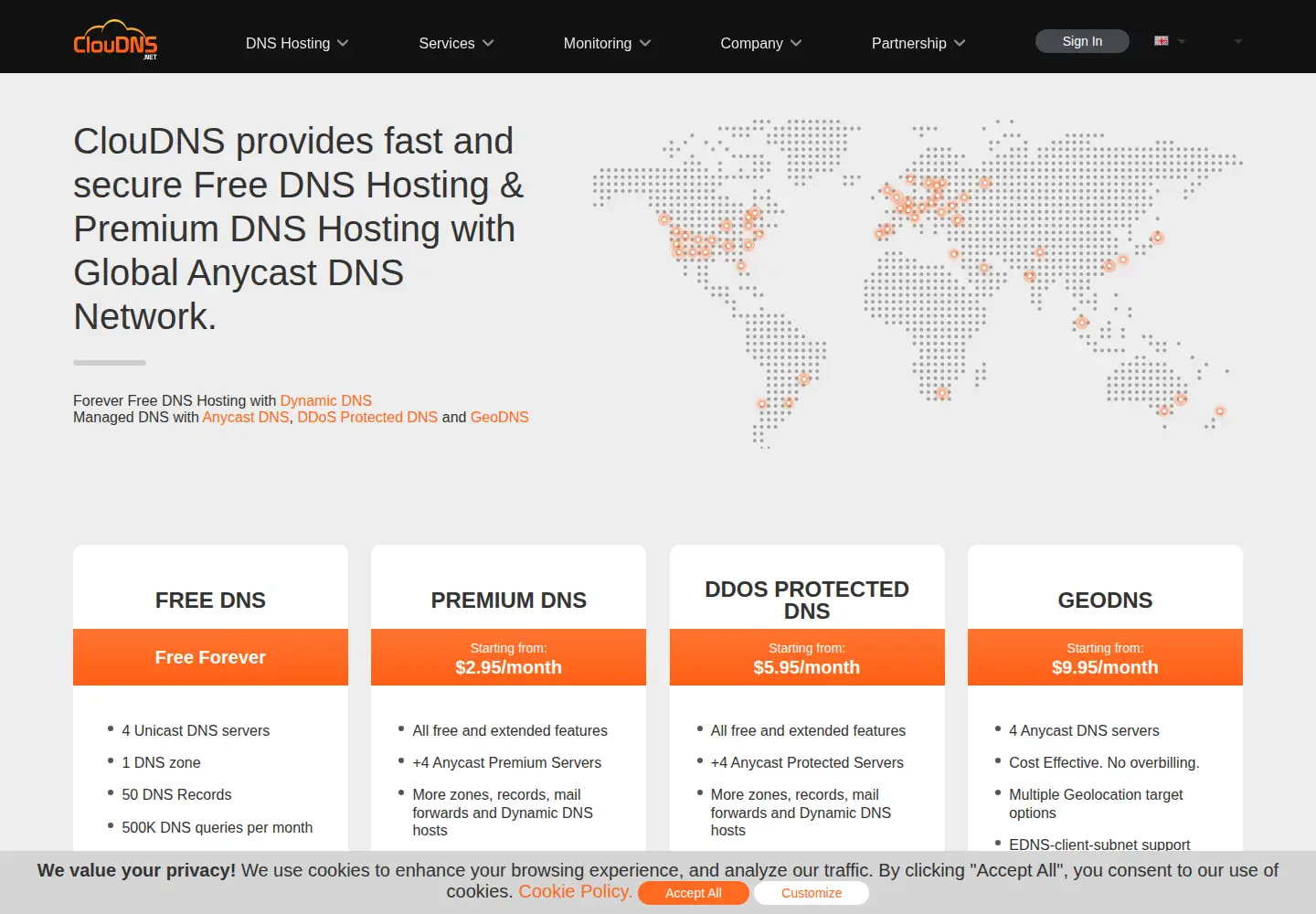This screenshot has height=914, width=1316.
Task: Click 'Multiple Geolocation target options' text
Action: point(1096,803)
